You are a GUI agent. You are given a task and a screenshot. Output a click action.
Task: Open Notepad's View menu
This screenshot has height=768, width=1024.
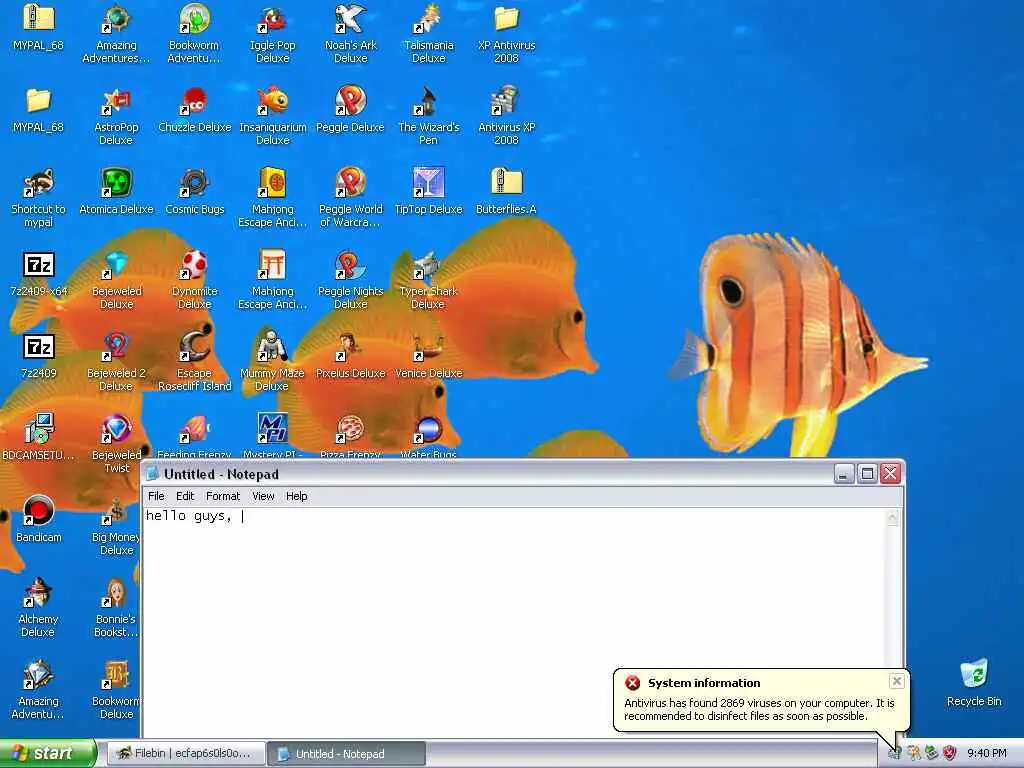click(263, 496)
